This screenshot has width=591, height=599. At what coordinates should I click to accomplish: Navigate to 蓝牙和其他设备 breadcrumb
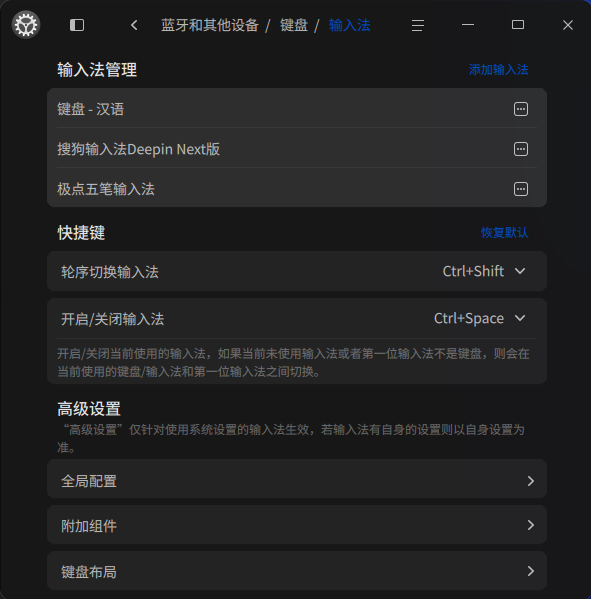210,26
